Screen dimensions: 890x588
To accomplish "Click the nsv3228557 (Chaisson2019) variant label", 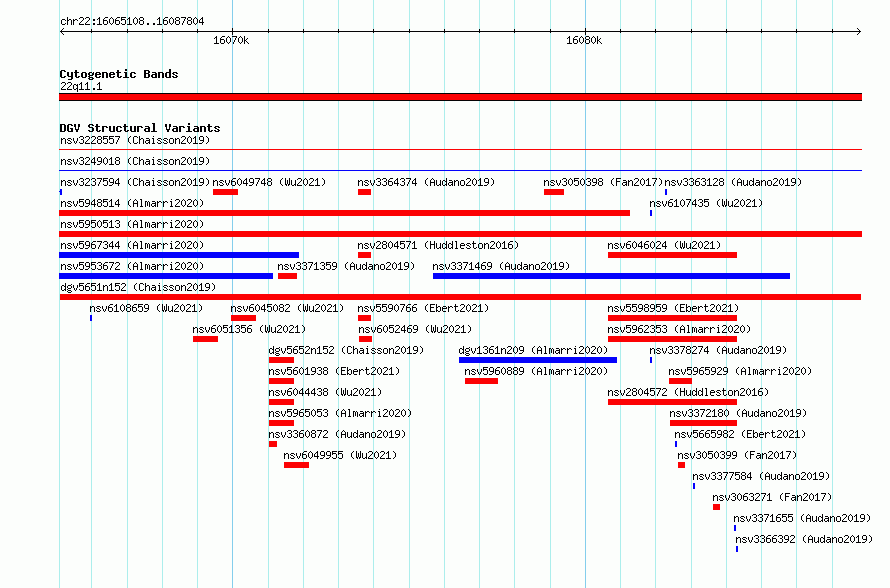I will (135, 140).
